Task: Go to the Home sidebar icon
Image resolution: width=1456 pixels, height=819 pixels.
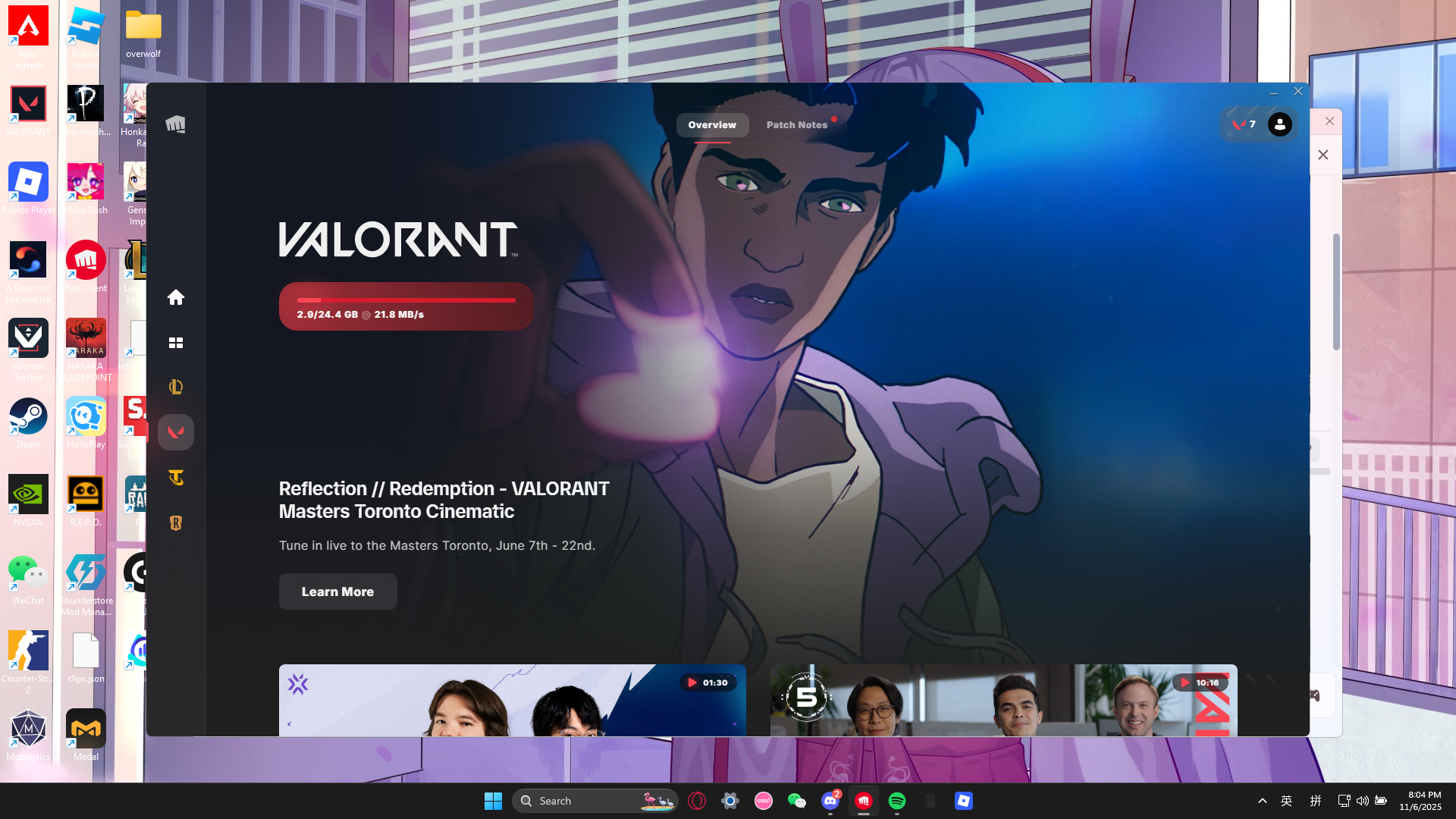Action: 175,297
